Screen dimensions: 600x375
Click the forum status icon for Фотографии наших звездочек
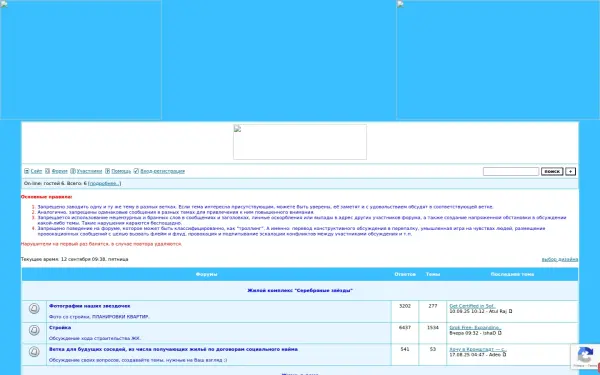pyautogui.click(x=34, y=308)
